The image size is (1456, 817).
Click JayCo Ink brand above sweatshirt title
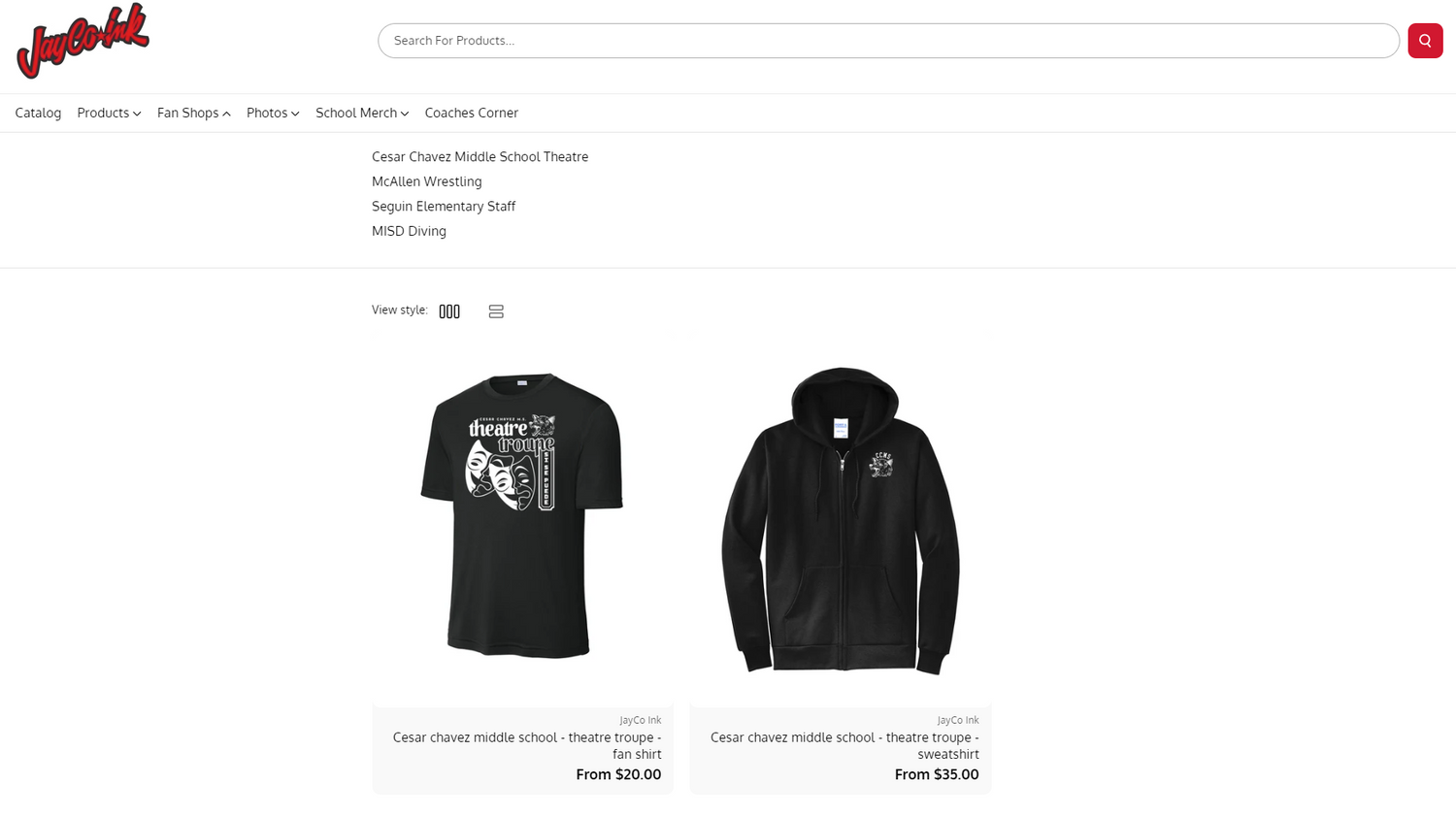coord(957,720)
